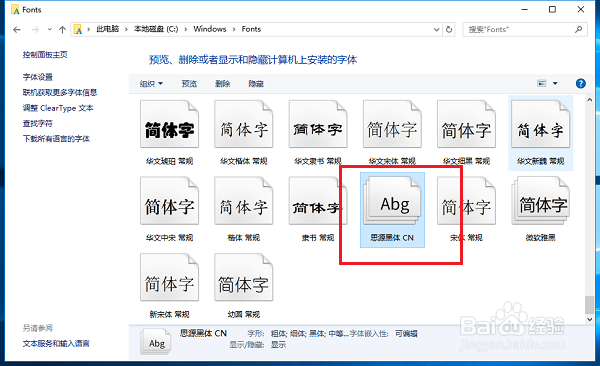Go up one folder level arrow
The height and width of the screenshot is (366, 600).
pos(62,29)
